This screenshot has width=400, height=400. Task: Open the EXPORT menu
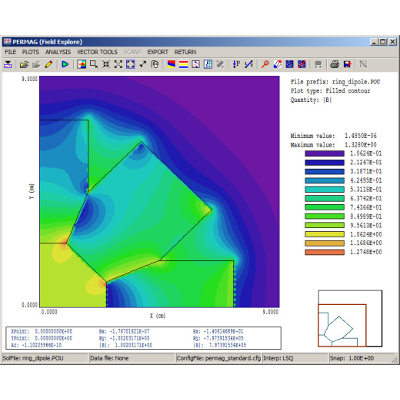[158, 52]
